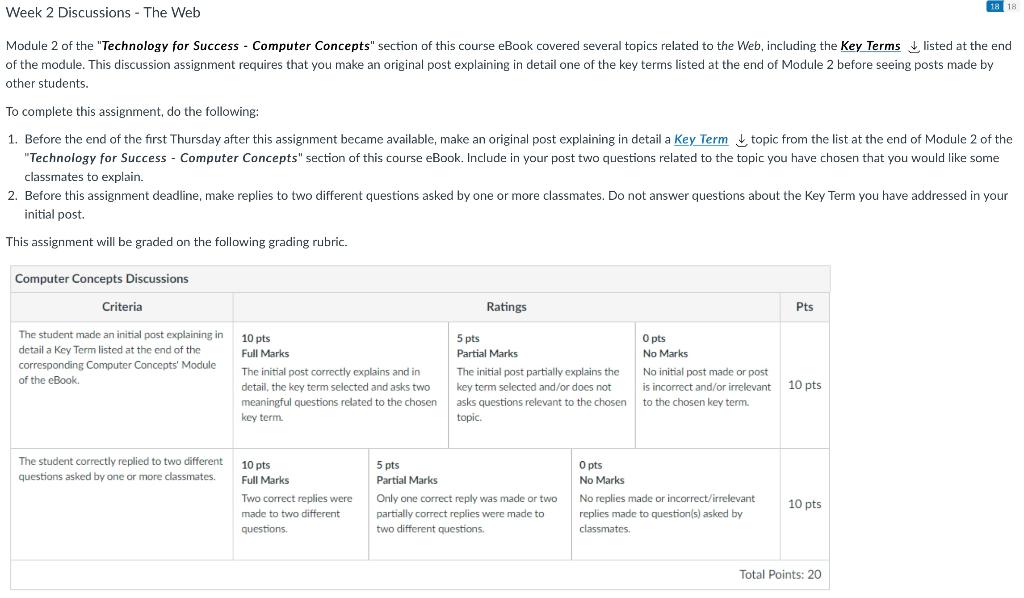
Task: Click the Criteria column header
Action: click(122, 307)
